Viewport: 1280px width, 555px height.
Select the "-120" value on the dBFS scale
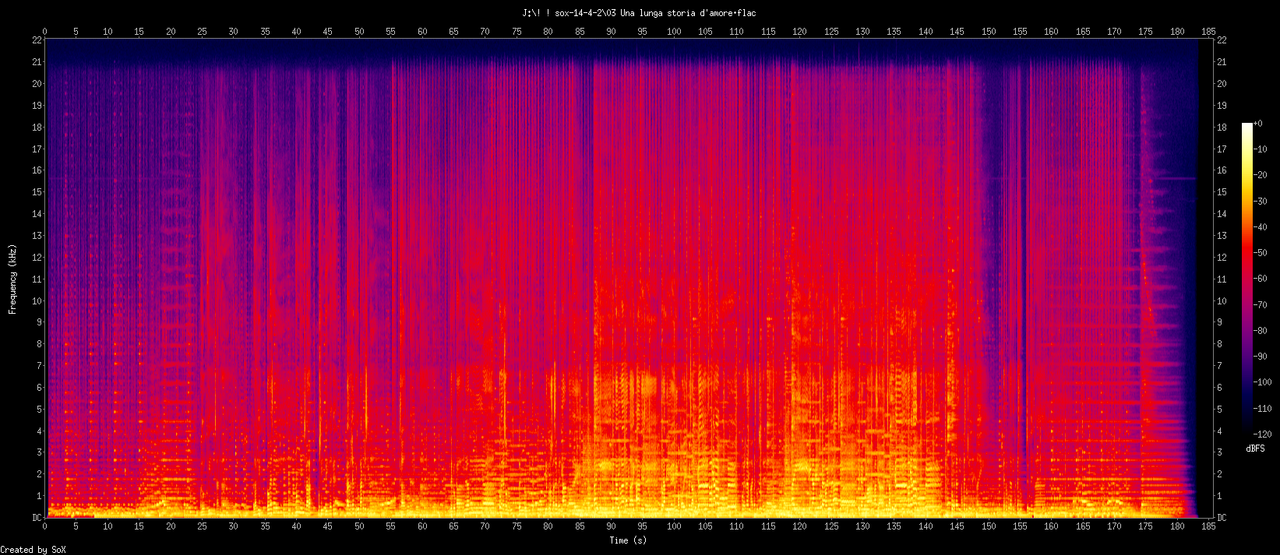click(x=1263, y=435)
